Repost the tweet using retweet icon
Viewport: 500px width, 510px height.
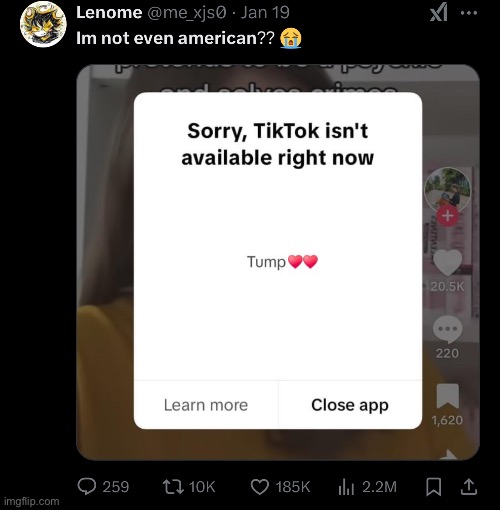[x=173, y=487]
